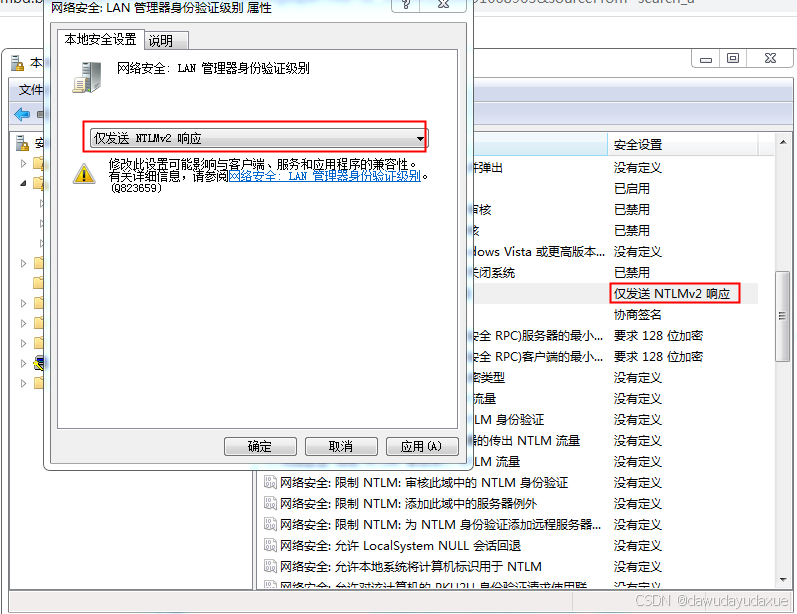This screenshot has height=614, width=797.
Task: Open the 文件 menu in the policy window
Action: (x=30, y=90)
